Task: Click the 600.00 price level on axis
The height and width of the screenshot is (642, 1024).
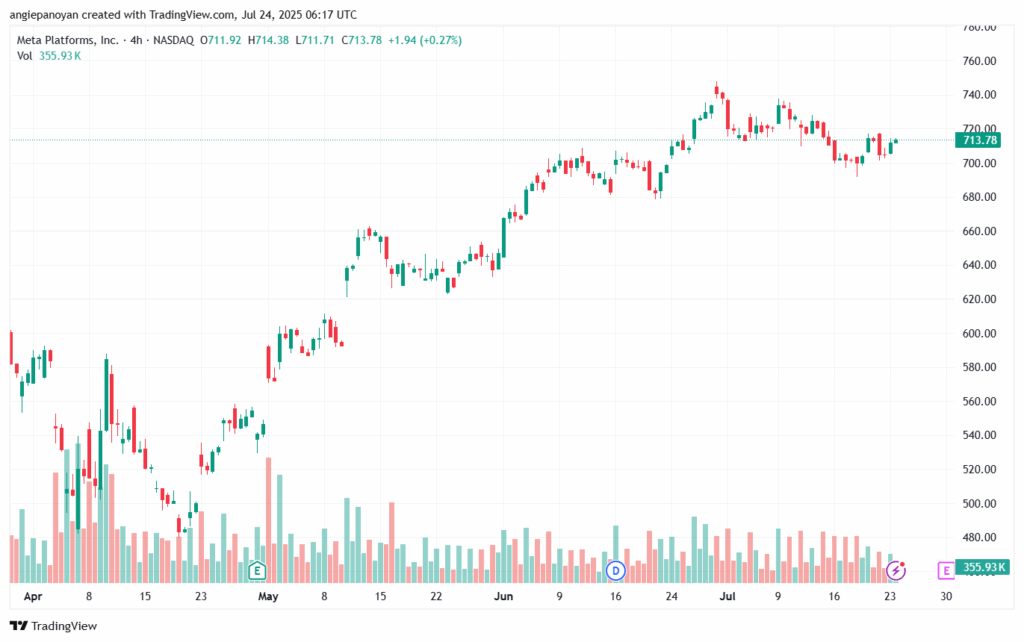Action: (980, 333)
